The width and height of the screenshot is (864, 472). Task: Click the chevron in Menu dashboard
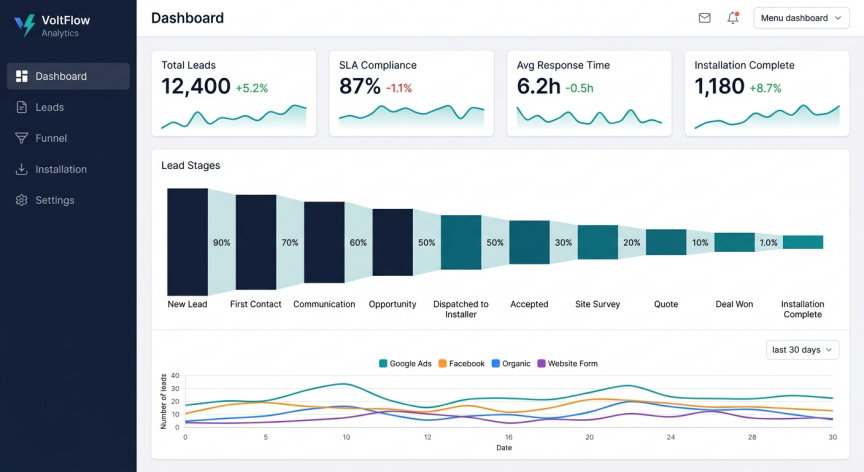[838, 18]
